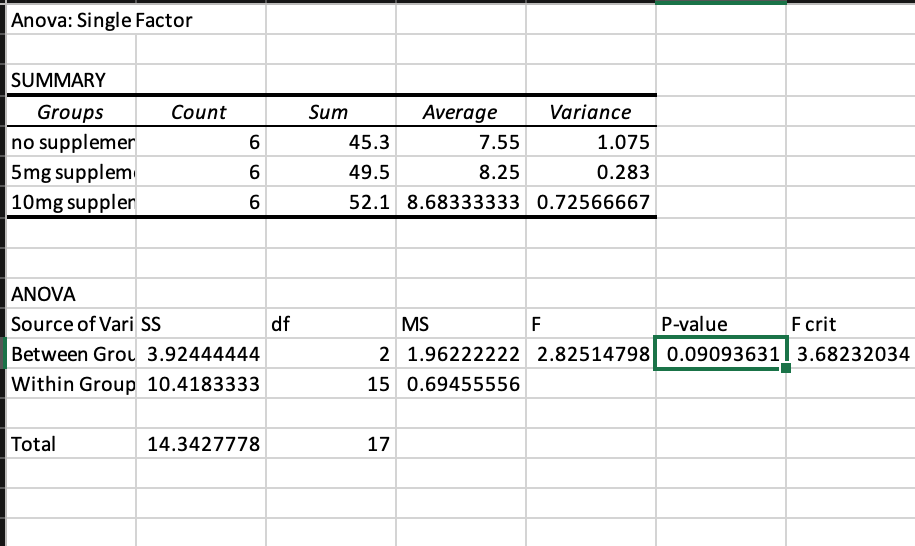
Task: Select the P-value cell 0.09093631
Action: (x=721, y=353)
